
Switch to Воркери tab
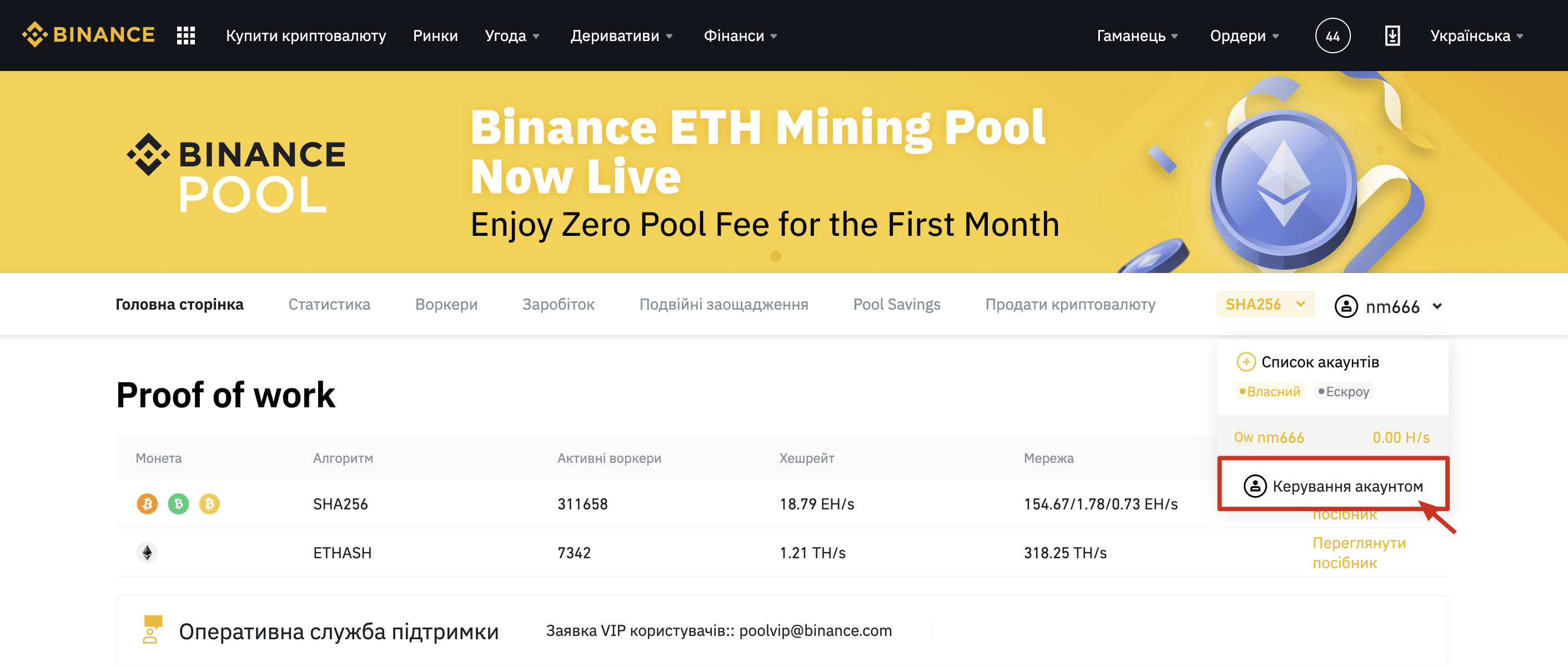(x=446, y=304)
